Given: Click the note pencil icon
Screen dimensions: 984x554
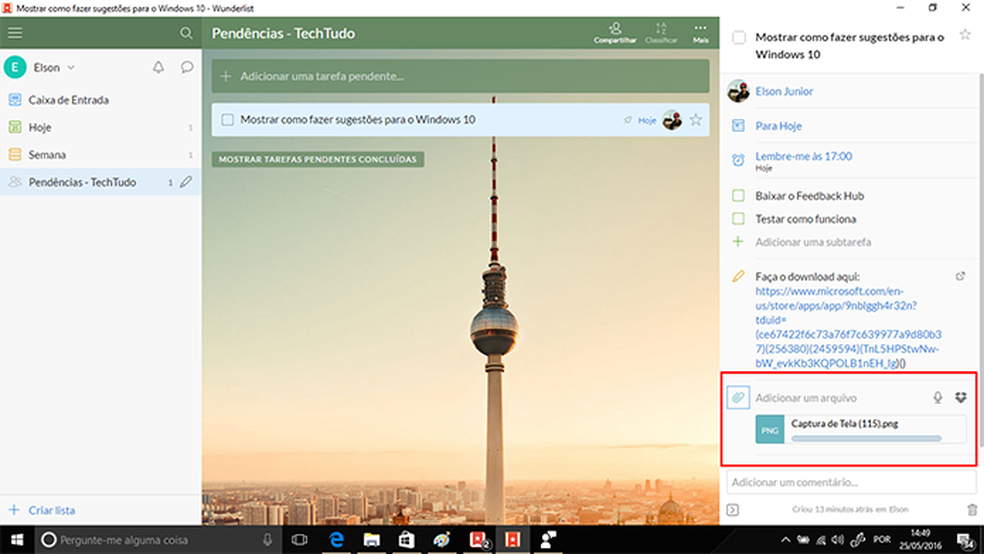Looking at the screenshot, I should tap(738, 276).
